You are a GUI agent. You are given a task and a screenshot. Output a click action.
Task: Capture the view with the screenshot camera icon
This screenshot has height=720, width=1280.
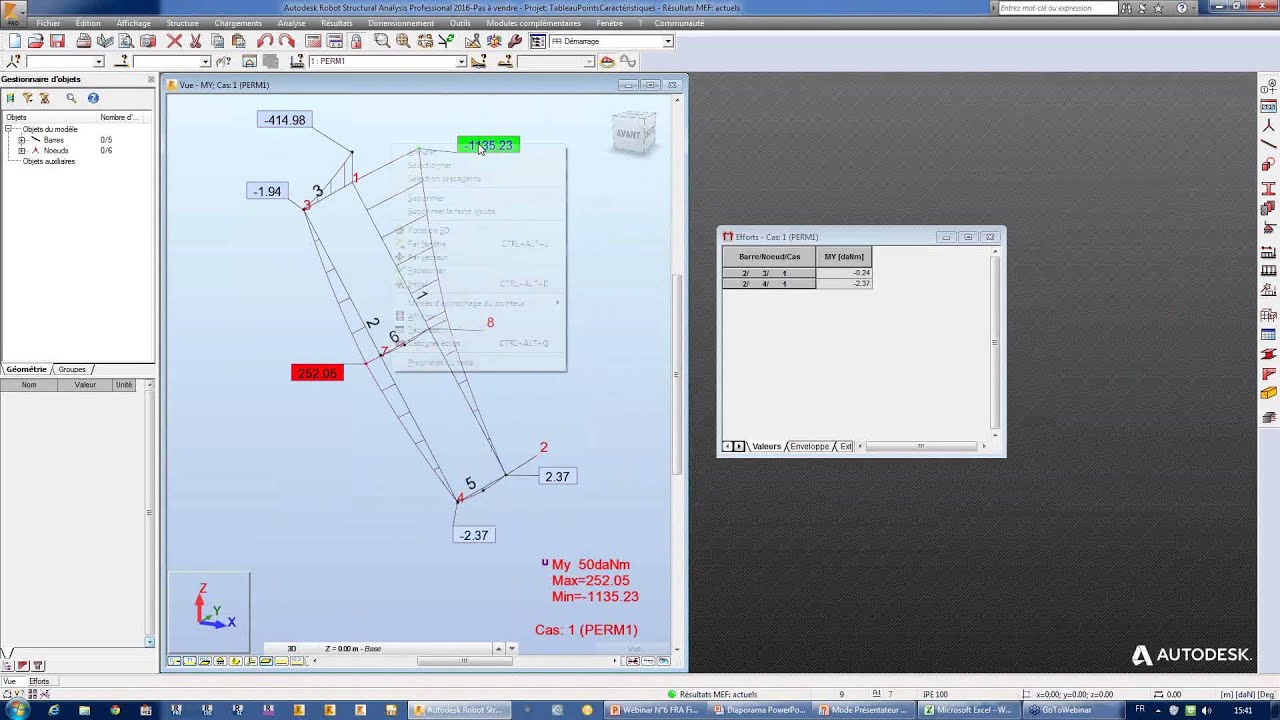coord(148,41)
